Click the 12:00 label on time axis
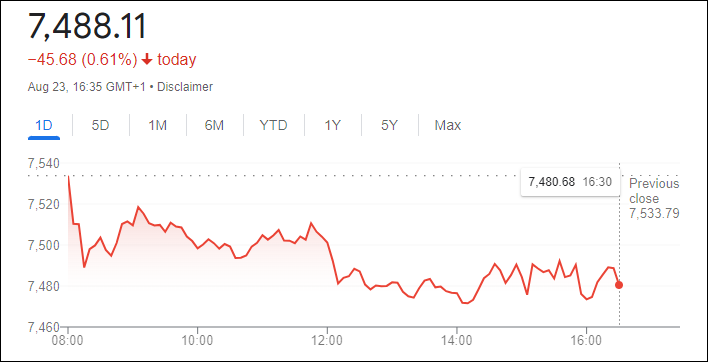This screenshot has height=362, width=708. pos(327,338)
